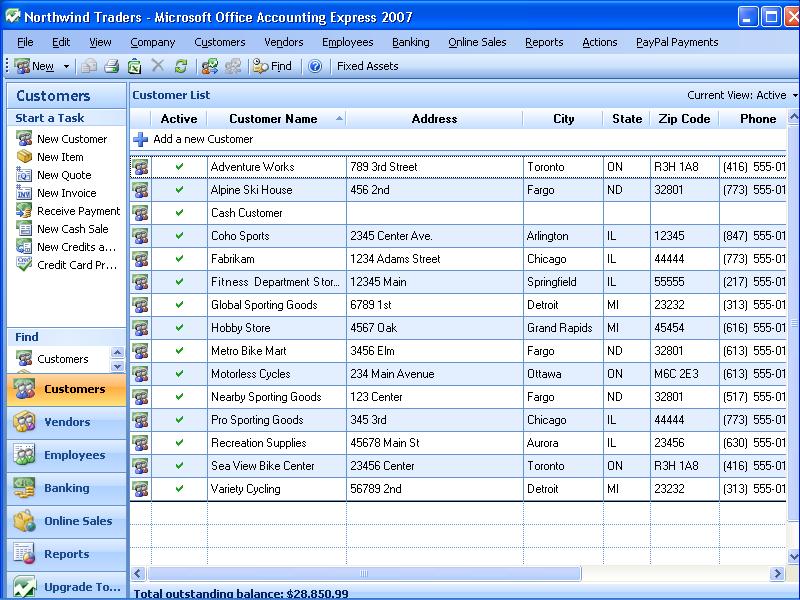Image resolution: width=800 pixels, height=600 pixels.
Task: Click the Fixed Assets toolbar button
Action: click(x=367, y=66)
